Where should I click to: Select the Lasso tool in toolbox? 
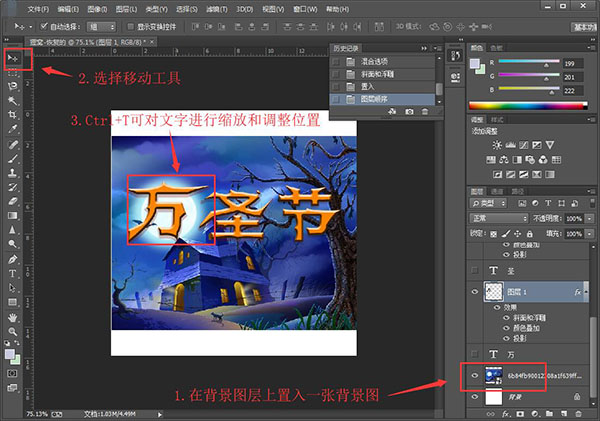13,86
